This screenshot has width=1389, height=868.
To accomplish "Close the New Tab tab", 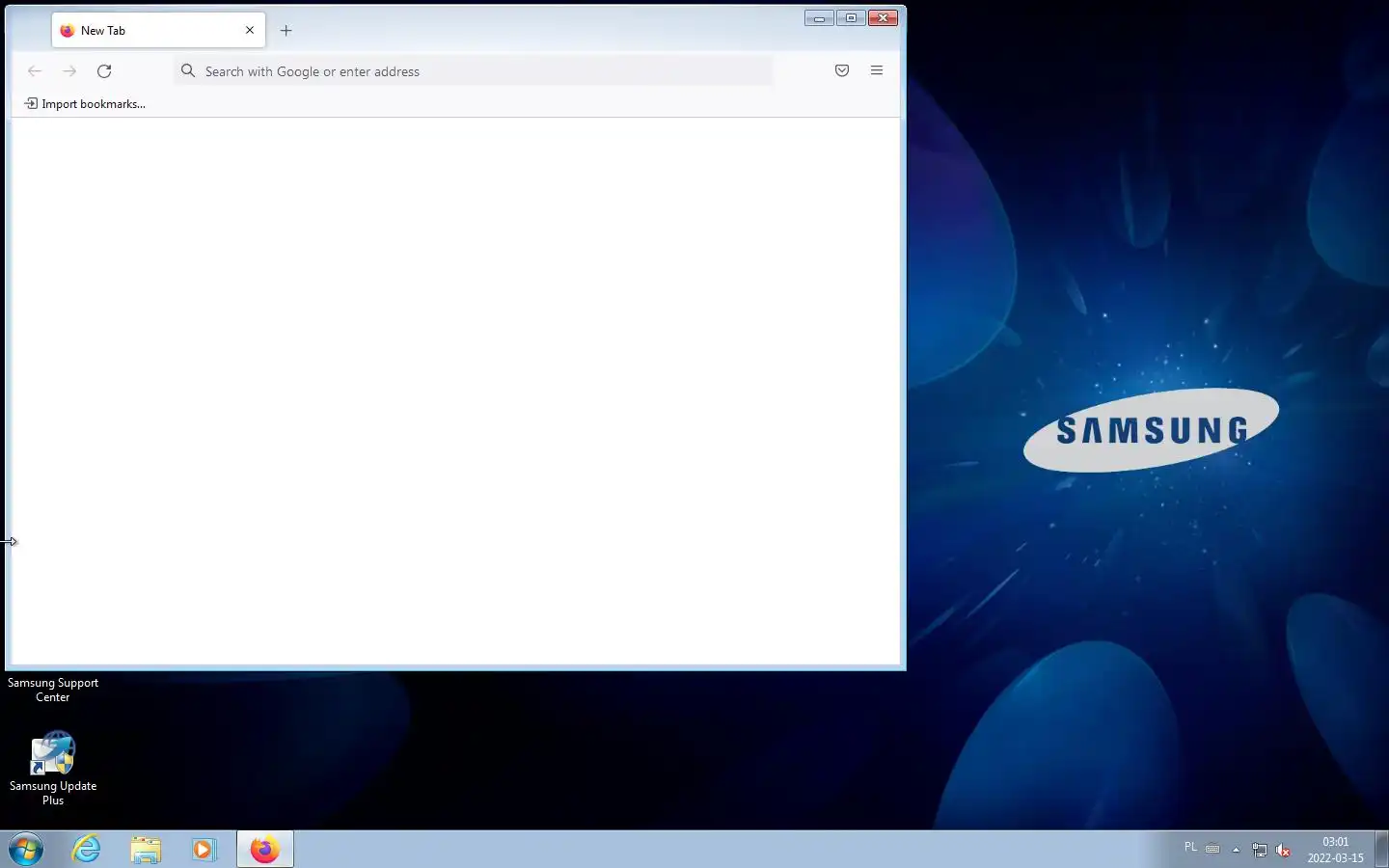I will point(250,30).
